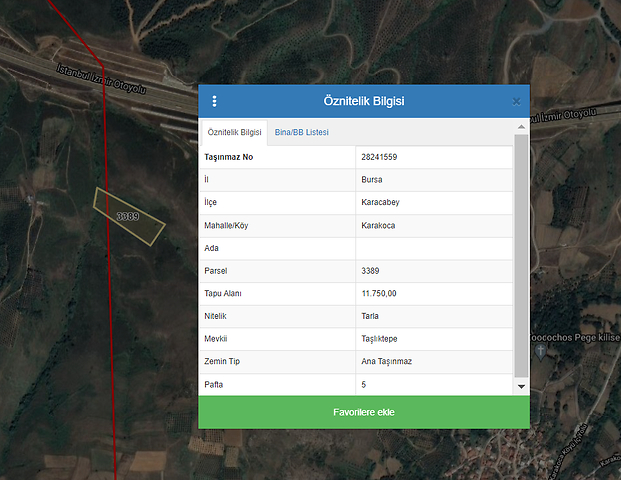Click the Bursa province value
The image size is (621, 480).
(371, 180)
